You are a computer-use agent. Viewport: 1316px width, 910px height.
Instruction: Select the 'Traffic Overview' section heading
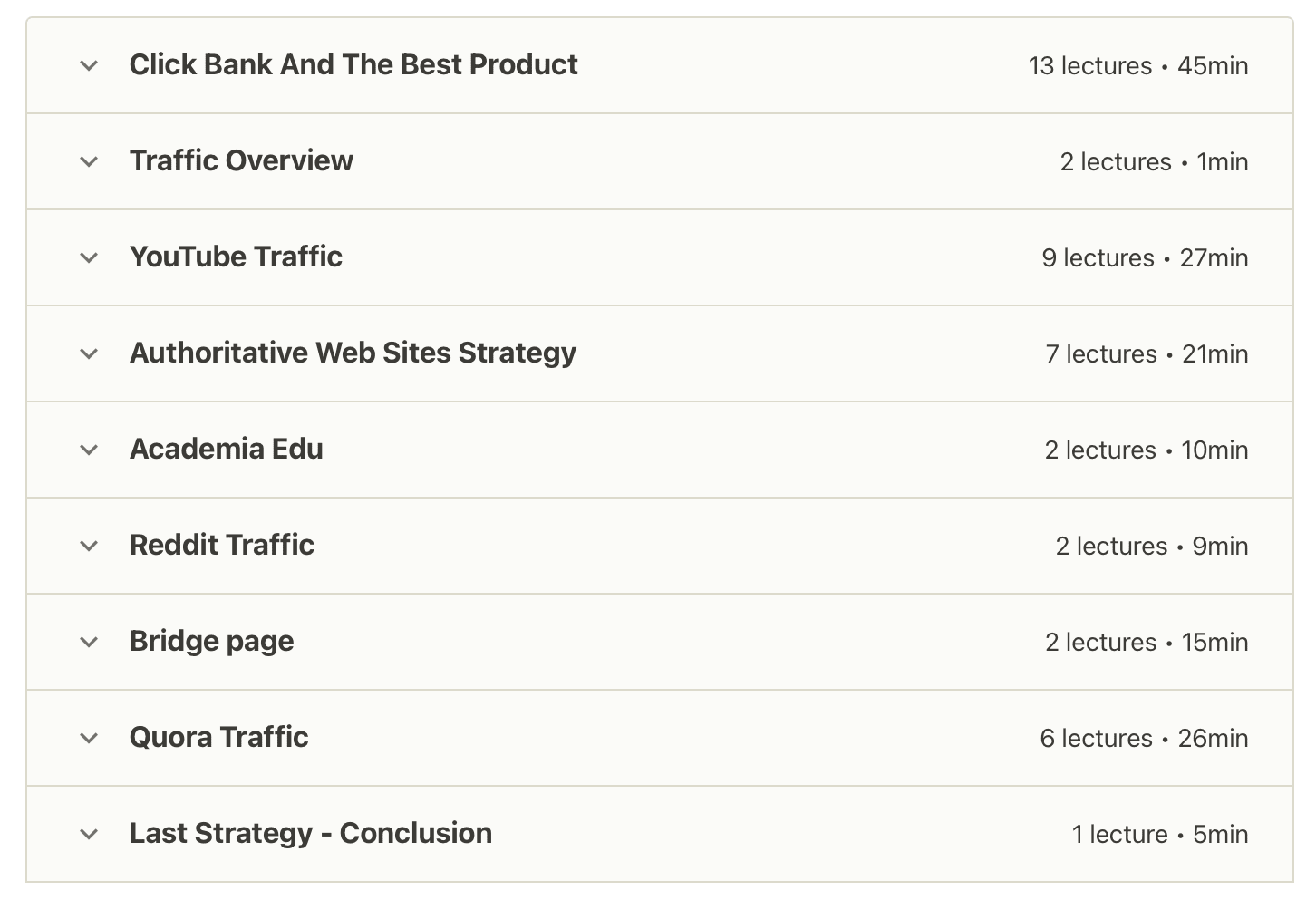(241, 160)
